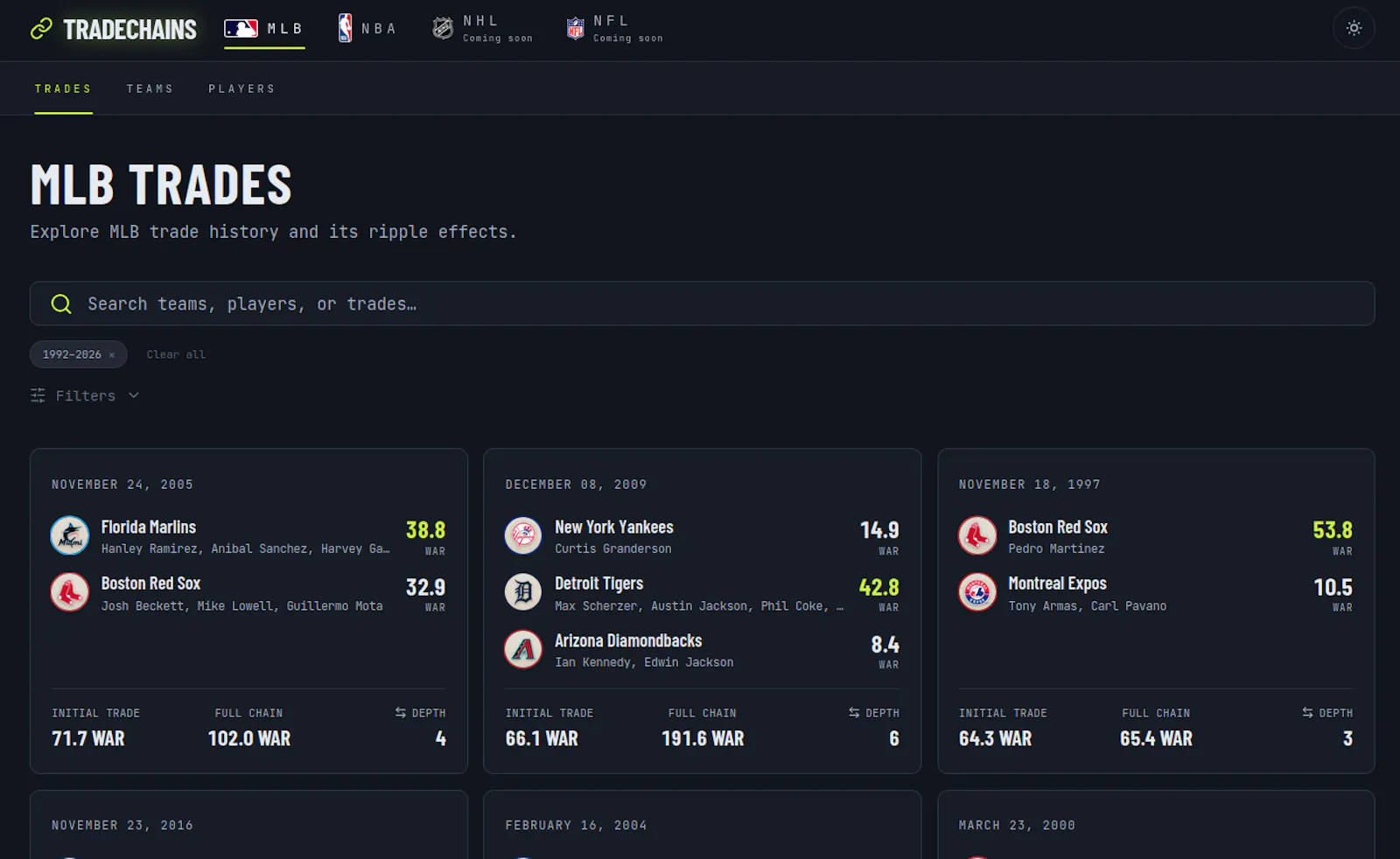This screenshot has height=859, width=1400.
Task: Click the Tony Armas, Carl Pavano players text
Action: coord(1088,606)
